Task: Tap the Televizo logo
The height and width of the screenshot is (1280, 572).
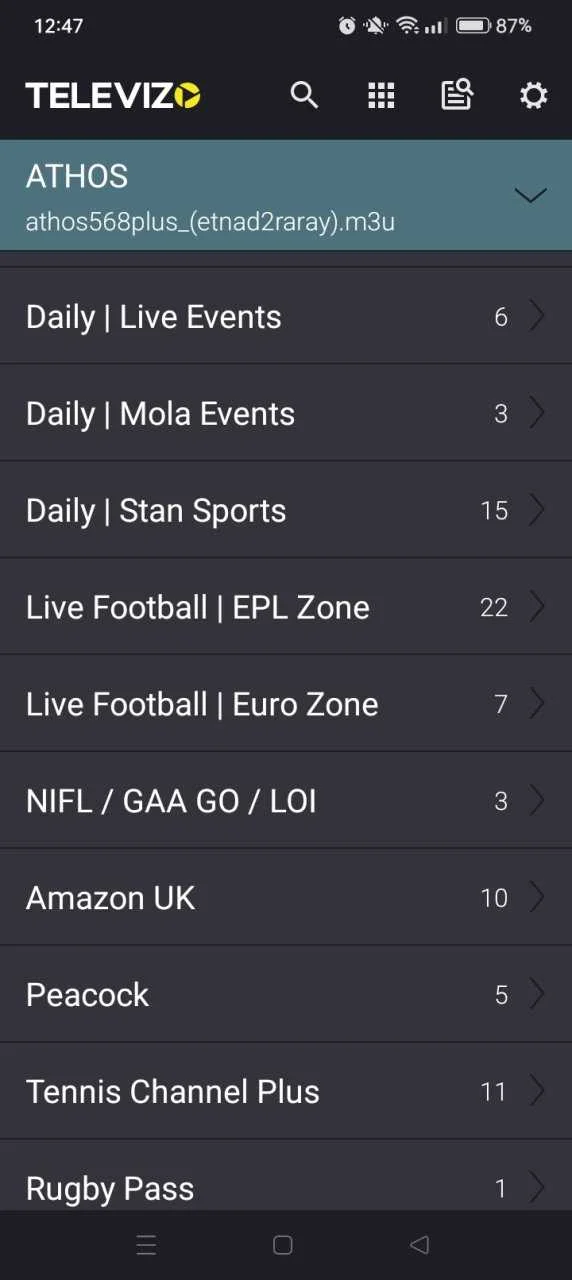Action: click(x=113, y=95)
